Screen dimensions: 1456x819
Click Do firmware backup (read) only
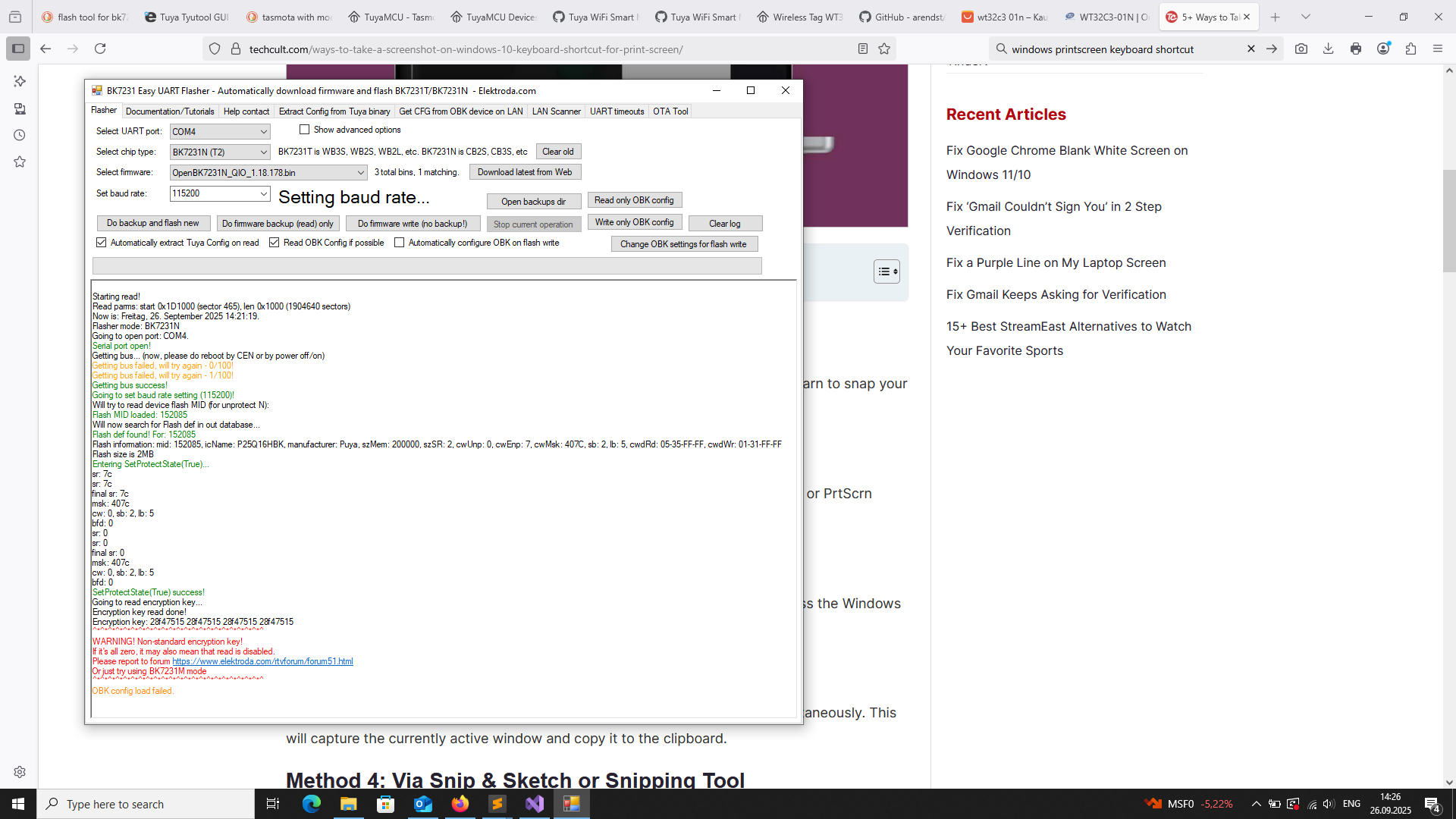pyautogui.click(x=278, y=224)
